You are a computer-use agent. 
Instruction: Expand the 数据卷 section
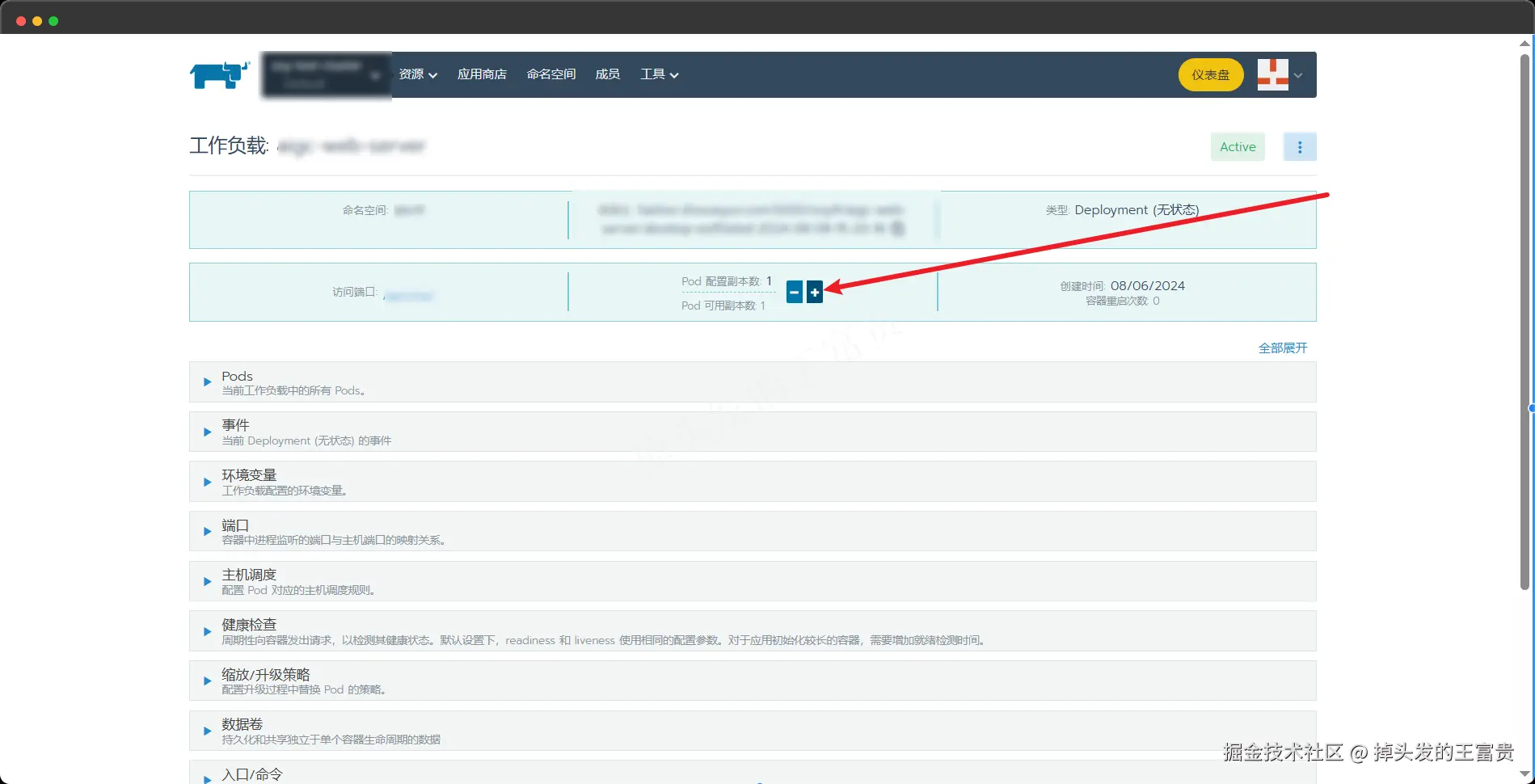click(x=753, y=731)
